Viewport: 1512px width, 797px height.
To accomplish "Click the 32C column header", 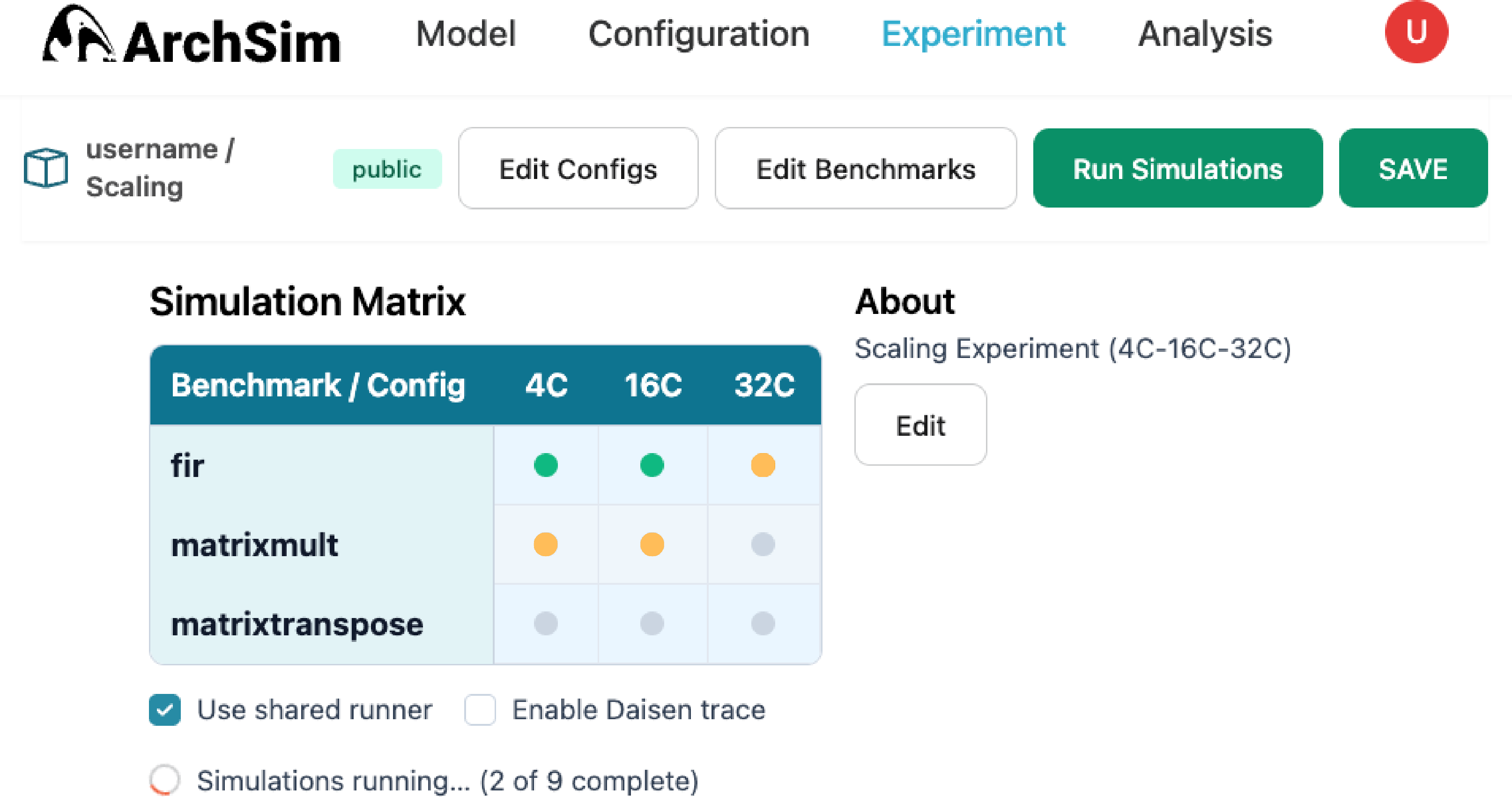I will coord(764,385).
